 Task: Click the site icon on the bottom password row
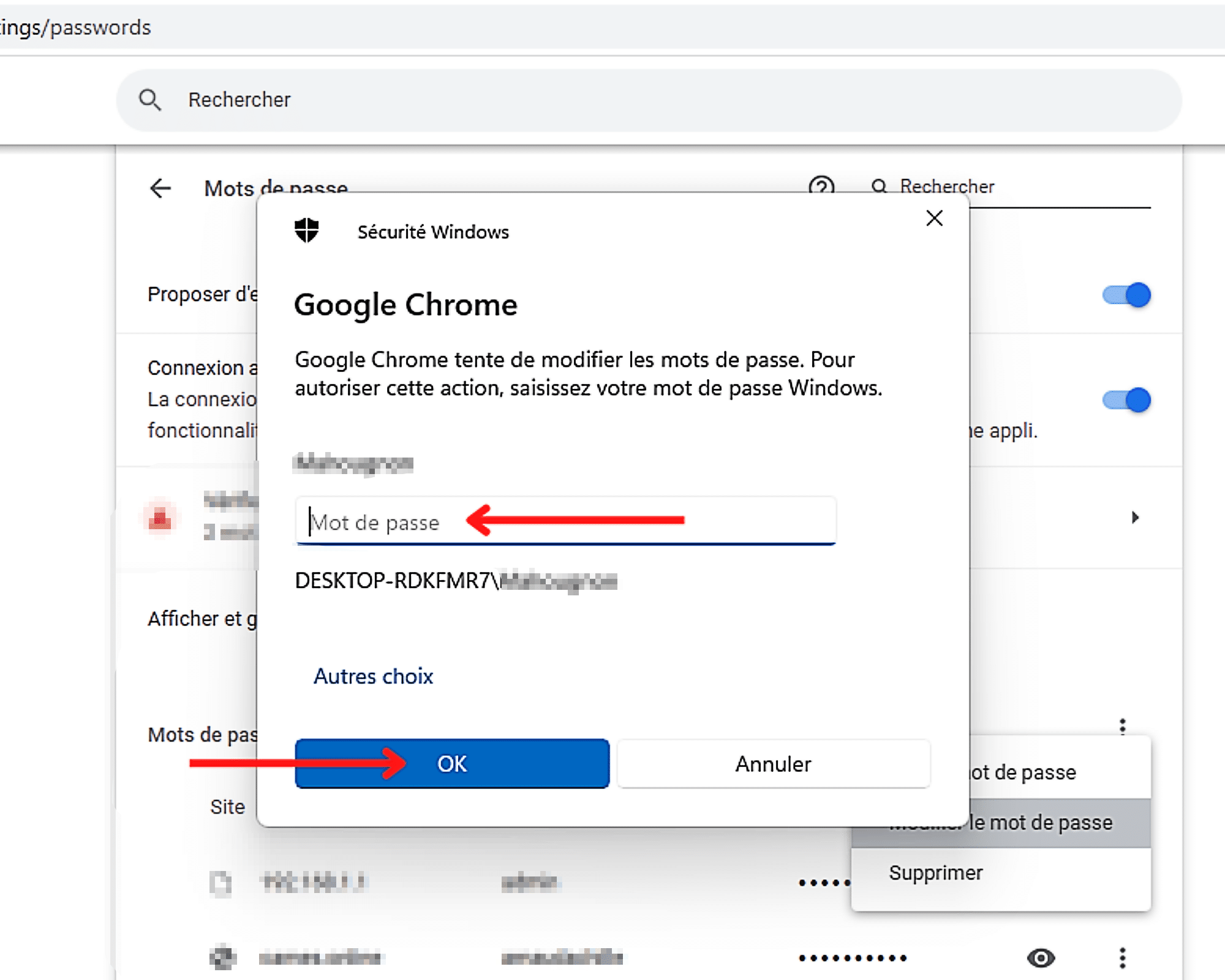pyautogui.click(x=222, y=957)
